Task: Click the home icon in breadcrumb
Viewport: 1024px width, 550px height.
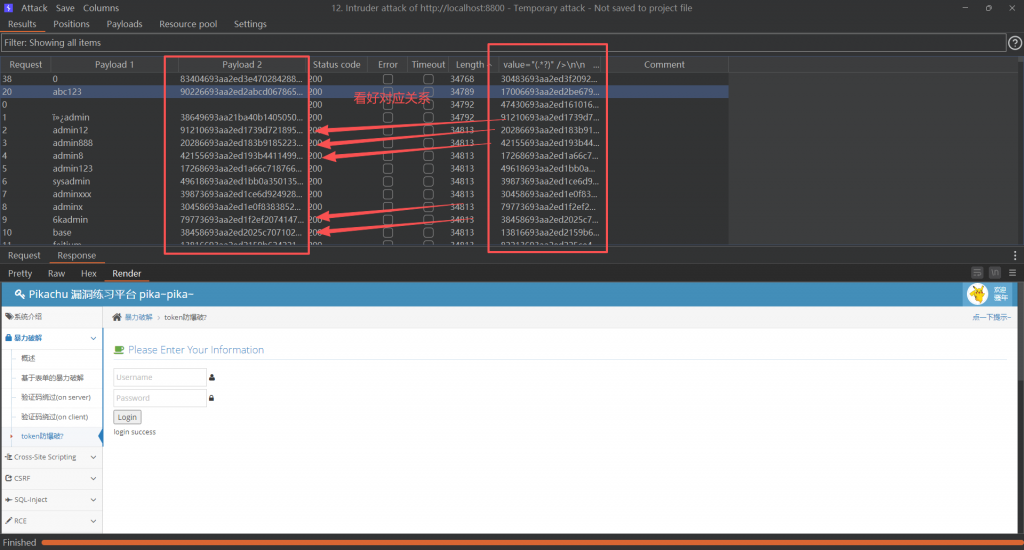Action: [x=117, y=317]
